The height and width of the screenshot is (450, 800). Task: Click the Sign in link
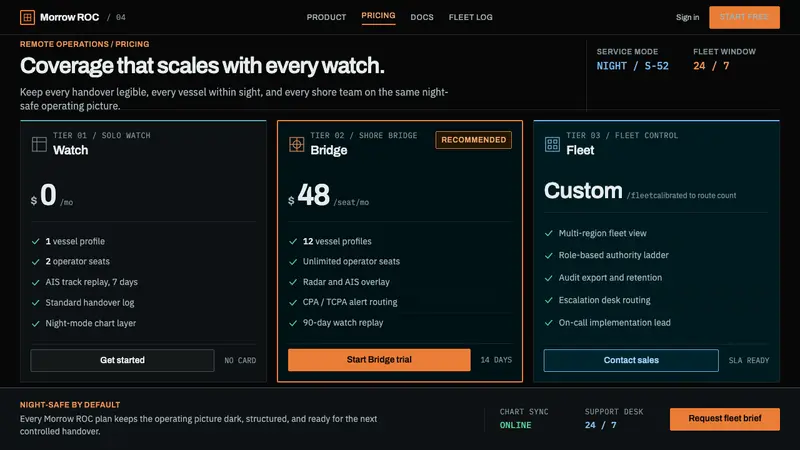tap(687, 17)
